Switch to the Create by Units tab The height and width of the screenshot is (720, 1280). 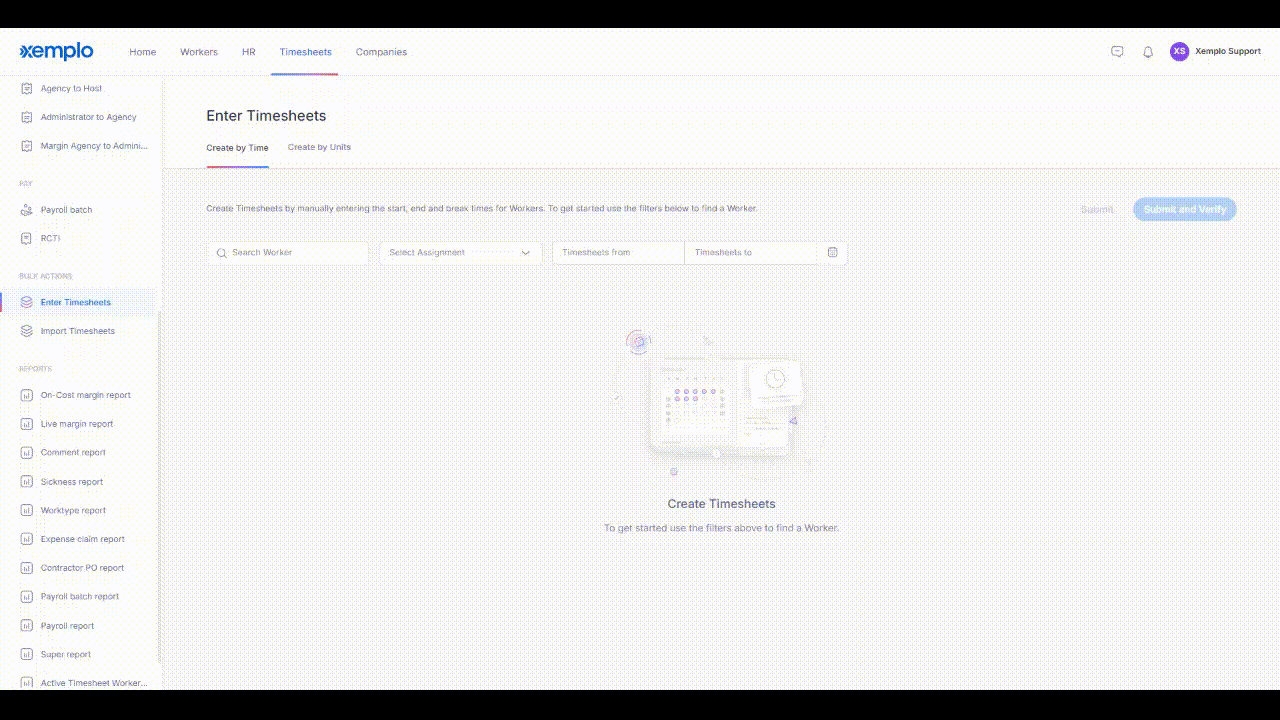(319, 148)
